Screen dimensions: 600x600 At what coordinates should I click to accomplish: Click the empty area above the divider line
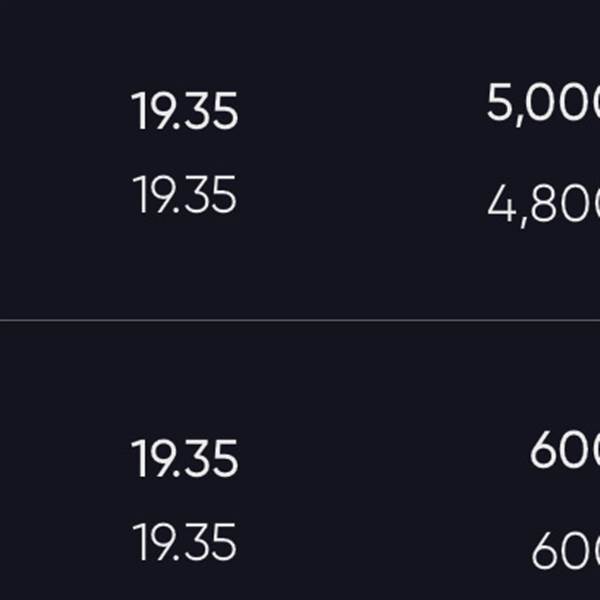[300, 274]
